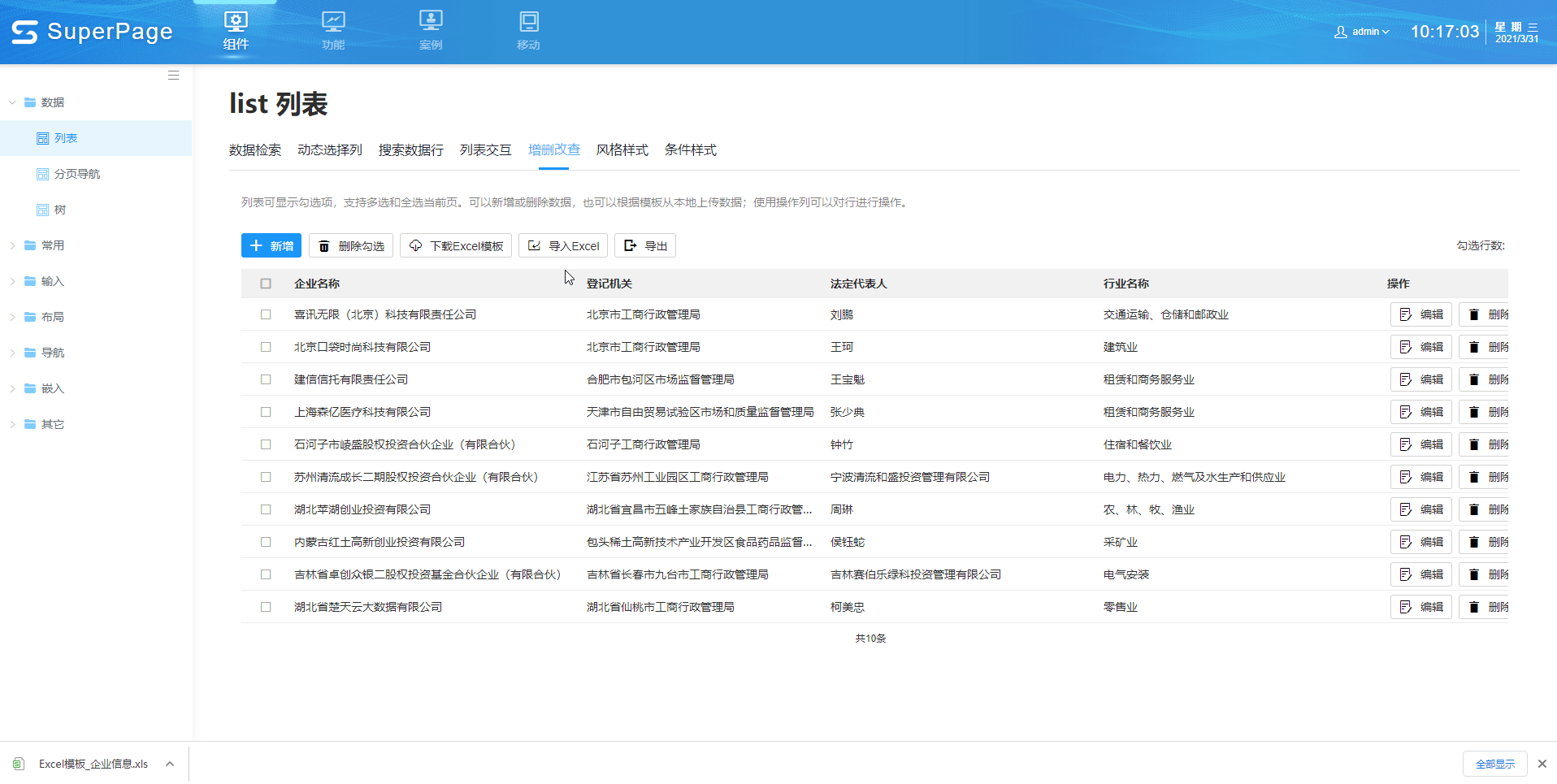Click the 导入Excel button
Image resolution: width=1557 pixels, height=784 pixels.
click(x=563, y=245)
